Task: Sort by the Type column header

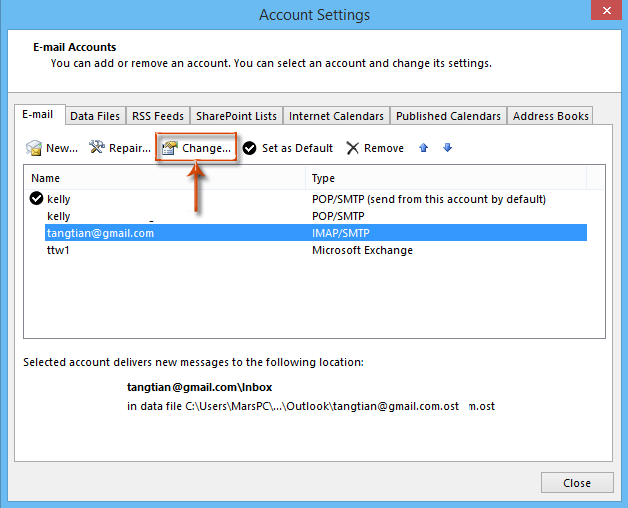Action: (446, 178)
